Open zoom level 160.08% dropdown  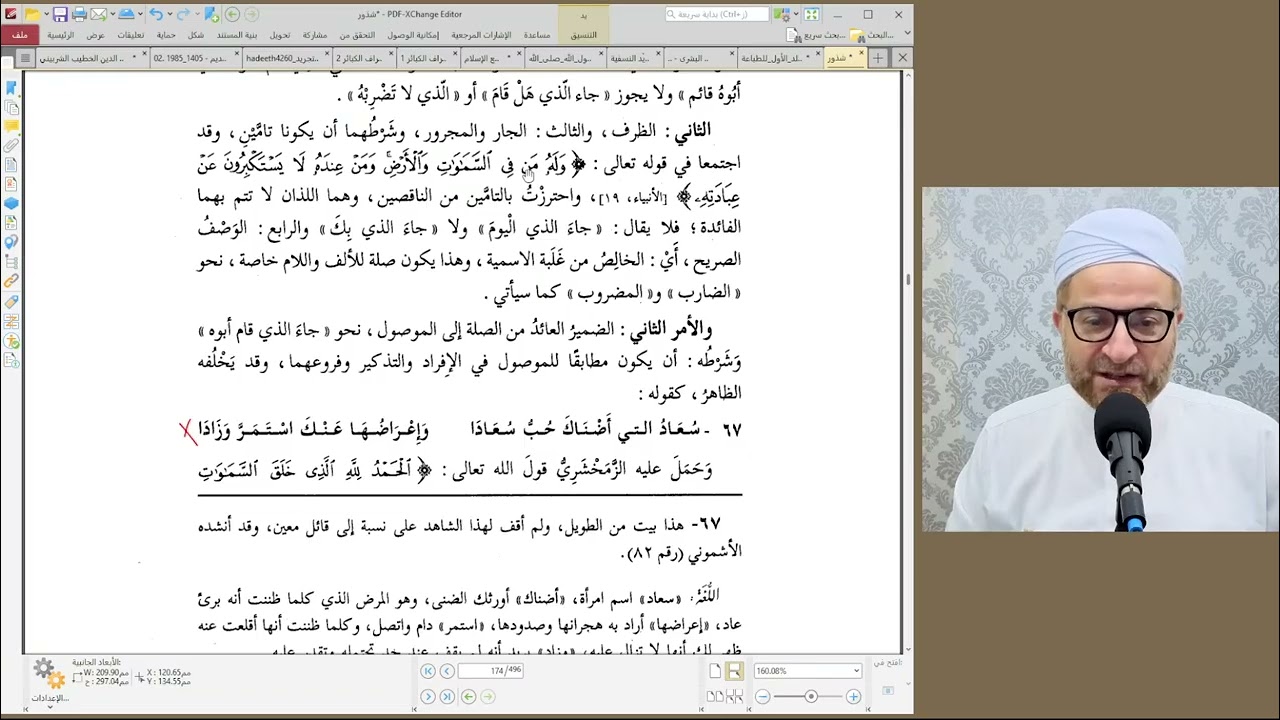856,671
